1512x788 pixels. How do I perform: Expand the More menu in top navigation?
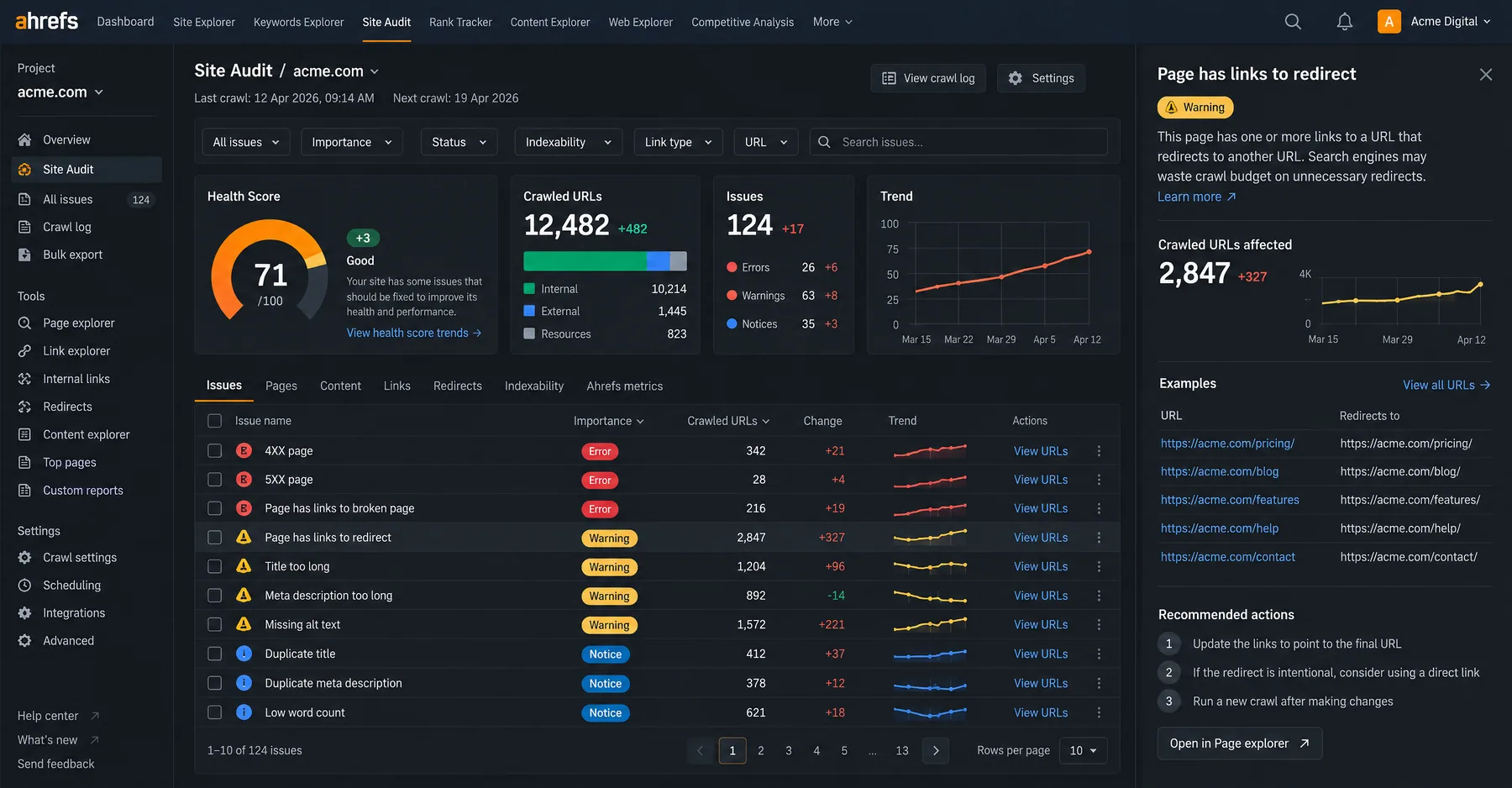pos(832,22)
